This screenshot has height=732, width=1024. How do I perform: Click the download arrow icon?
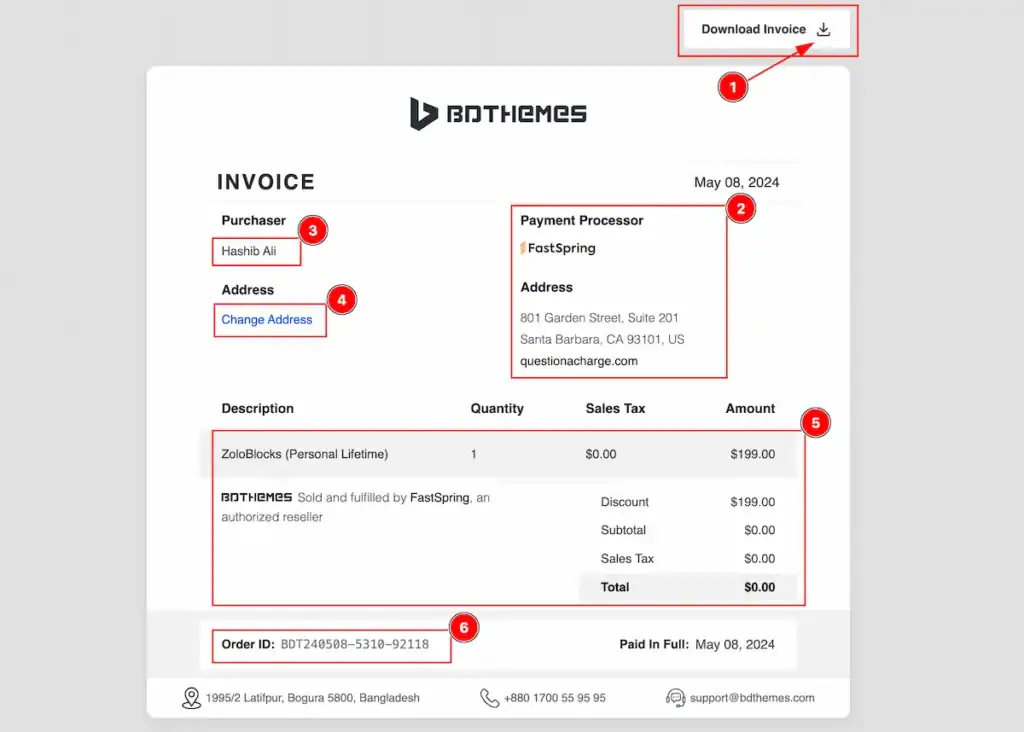824,29
